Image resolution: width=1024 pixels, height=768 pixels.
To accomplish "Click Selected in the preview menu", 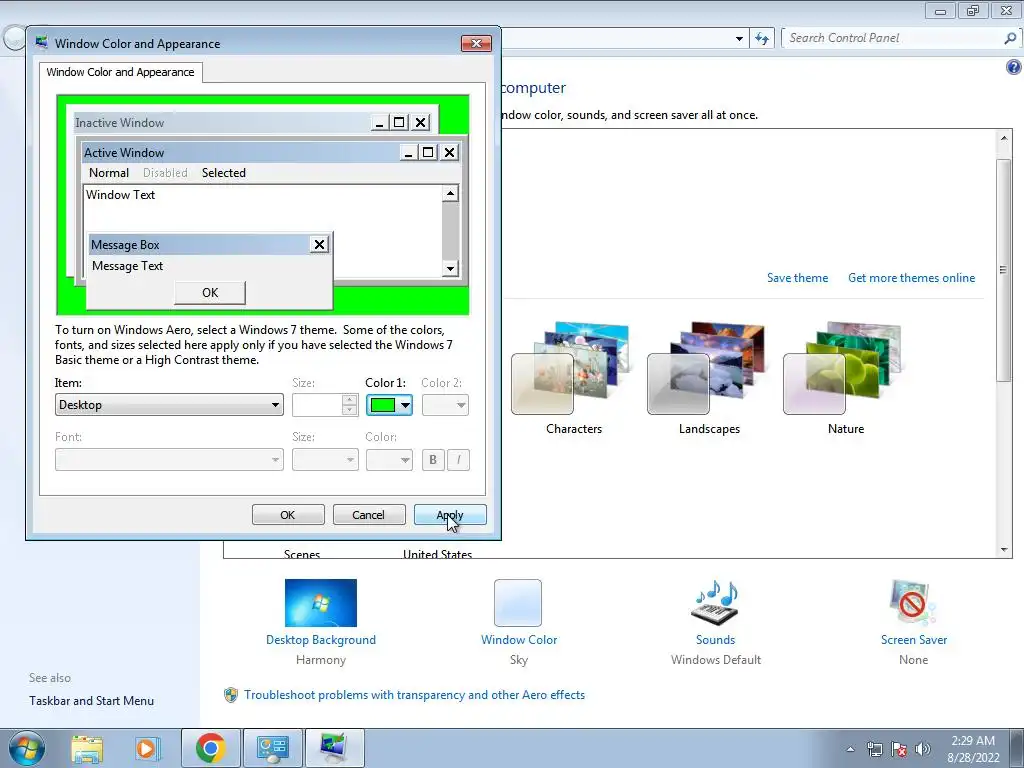I will pos(223,172).
